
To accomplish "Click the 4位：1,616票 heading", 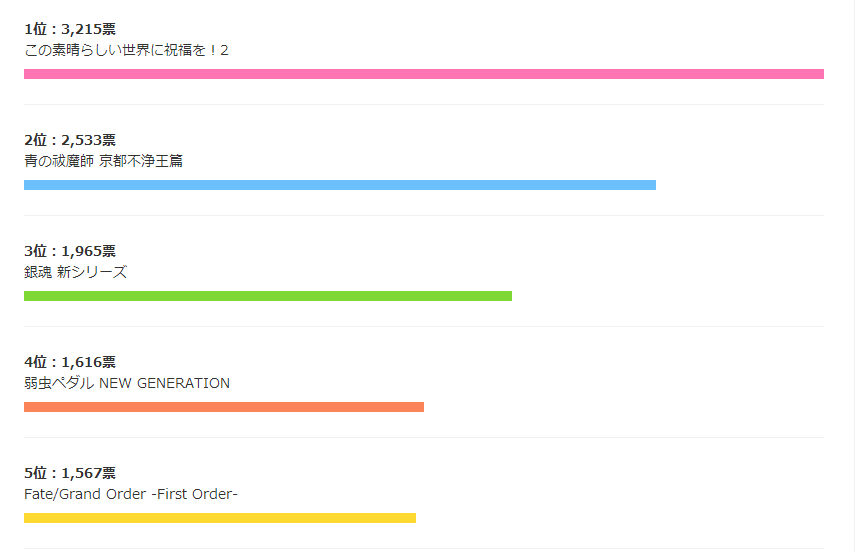I will click(70, 362).
